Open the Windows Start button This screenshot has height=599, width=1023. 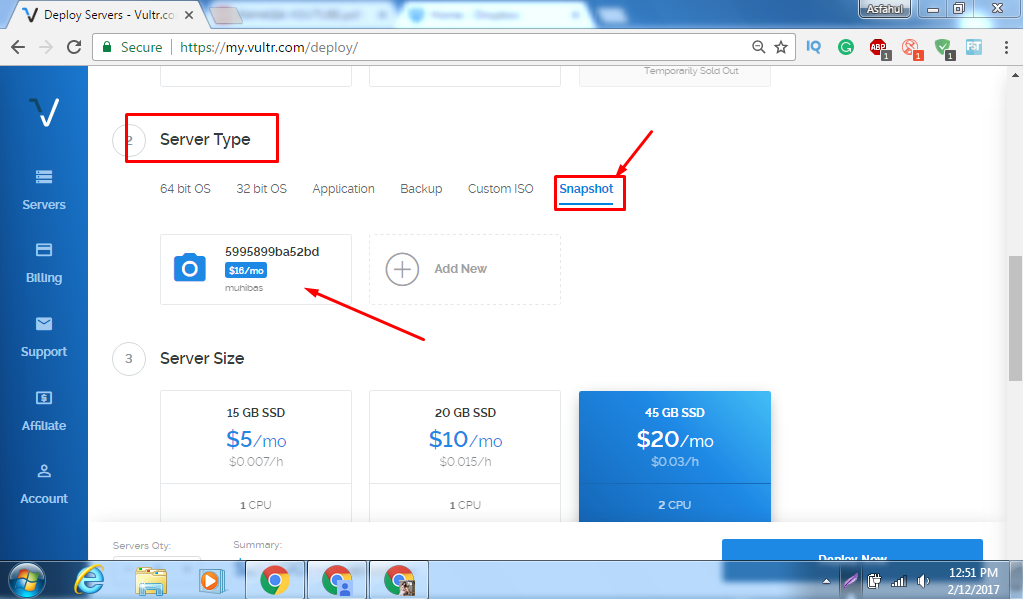(26, 580)
